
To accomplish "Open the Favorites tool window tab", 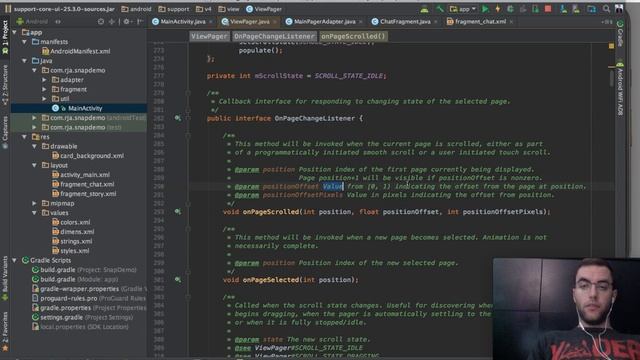I will [x=5, y=331].
